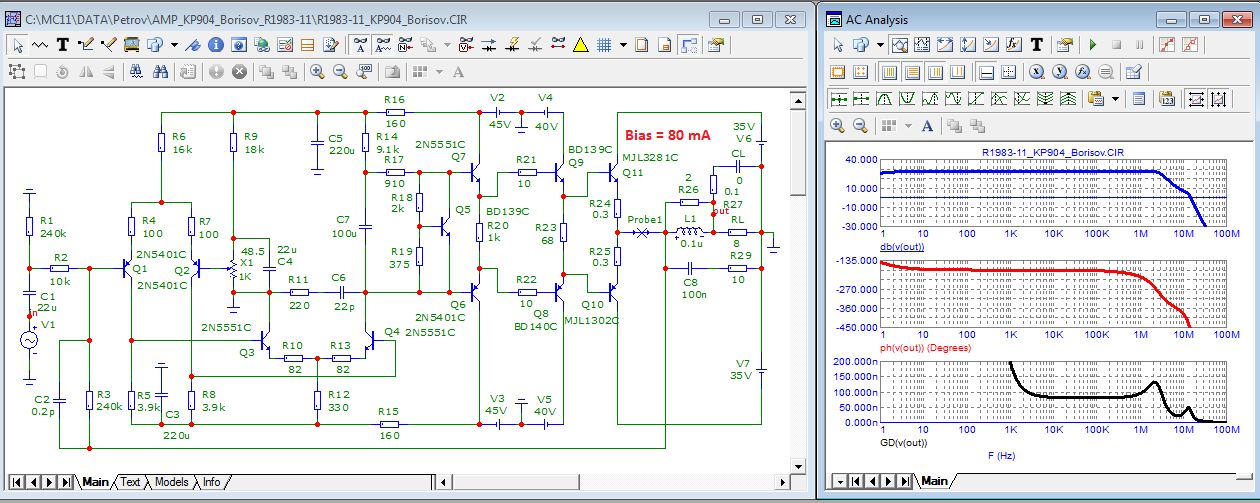Click the Peak cursor function icon

tap(884, 99)
